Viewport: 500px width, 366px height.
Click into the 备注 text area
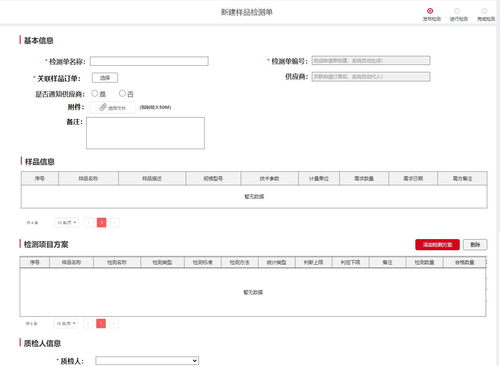[x=145, y=133]
